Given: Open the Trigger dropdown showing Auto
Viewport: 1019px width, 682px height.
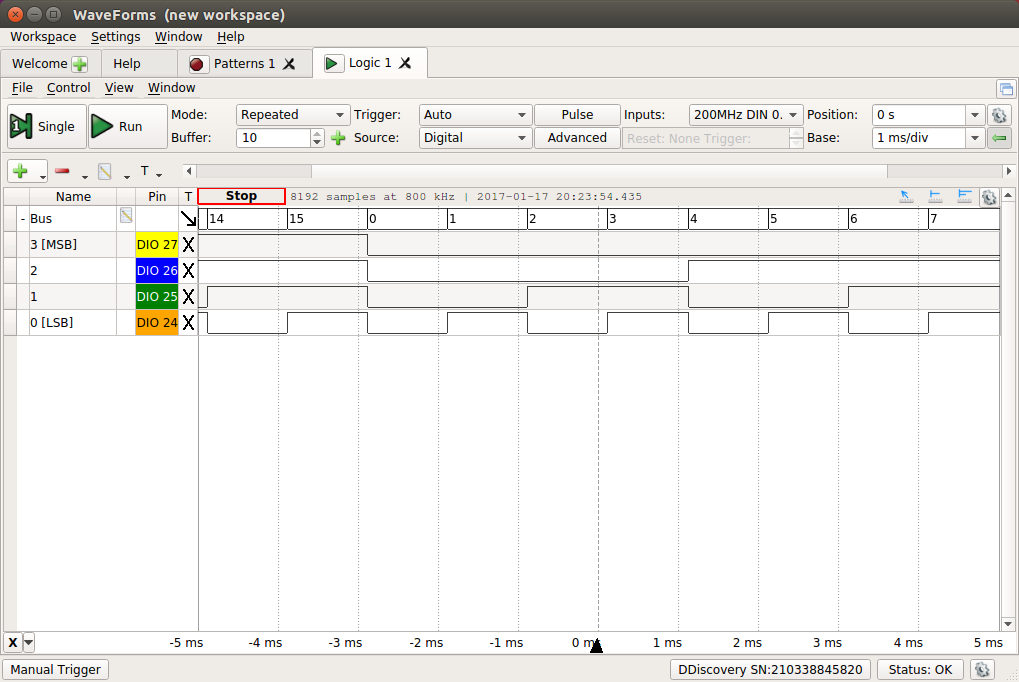Looking at the screenshot, I should 475,115.
